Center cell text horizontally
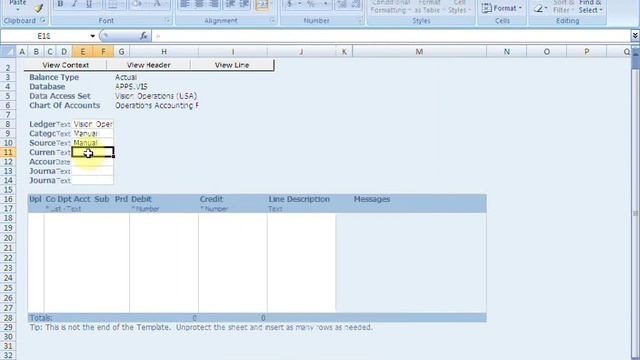640x360 pixels. (x=199, y=4)
